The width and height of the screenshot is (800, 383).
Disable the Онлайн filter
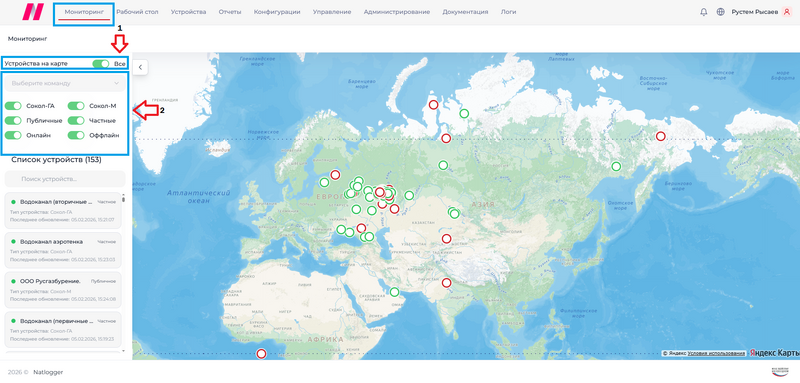tap(13, 135)
